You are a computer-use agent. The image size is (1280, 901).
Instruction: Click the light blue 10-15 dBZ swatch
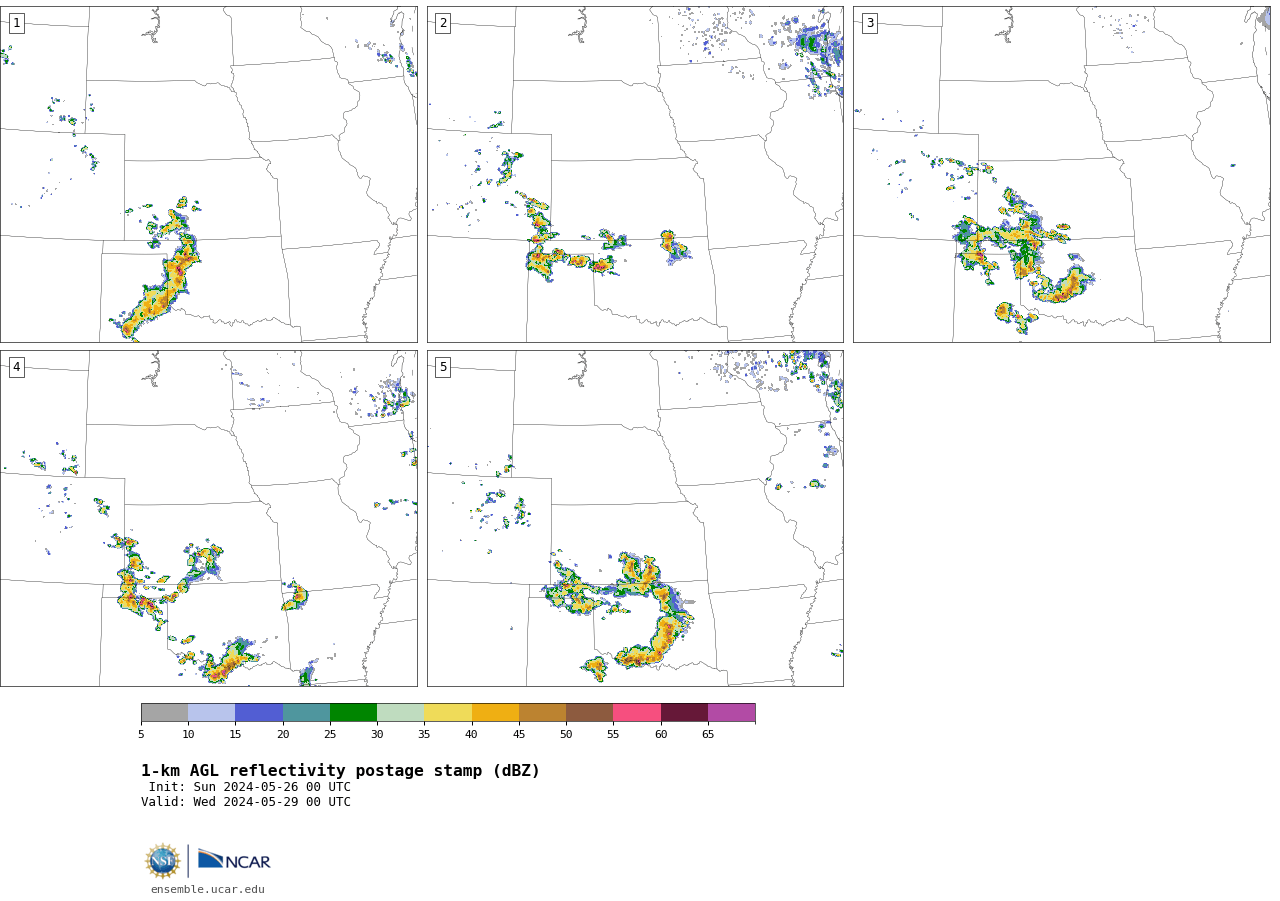[212, 713]
